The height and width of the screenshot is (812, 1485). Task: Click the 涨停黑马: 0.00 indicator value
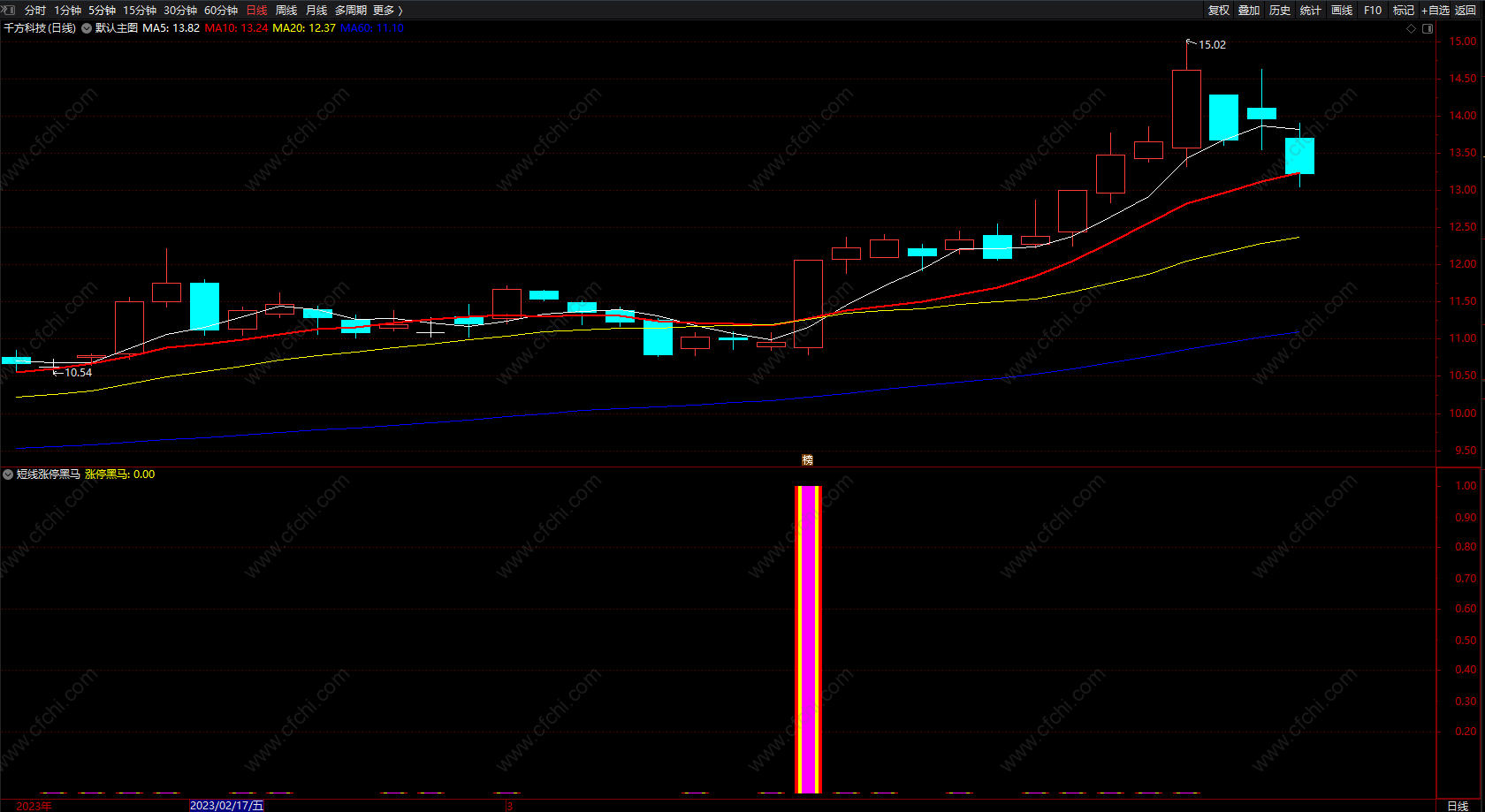pos(120,474)
